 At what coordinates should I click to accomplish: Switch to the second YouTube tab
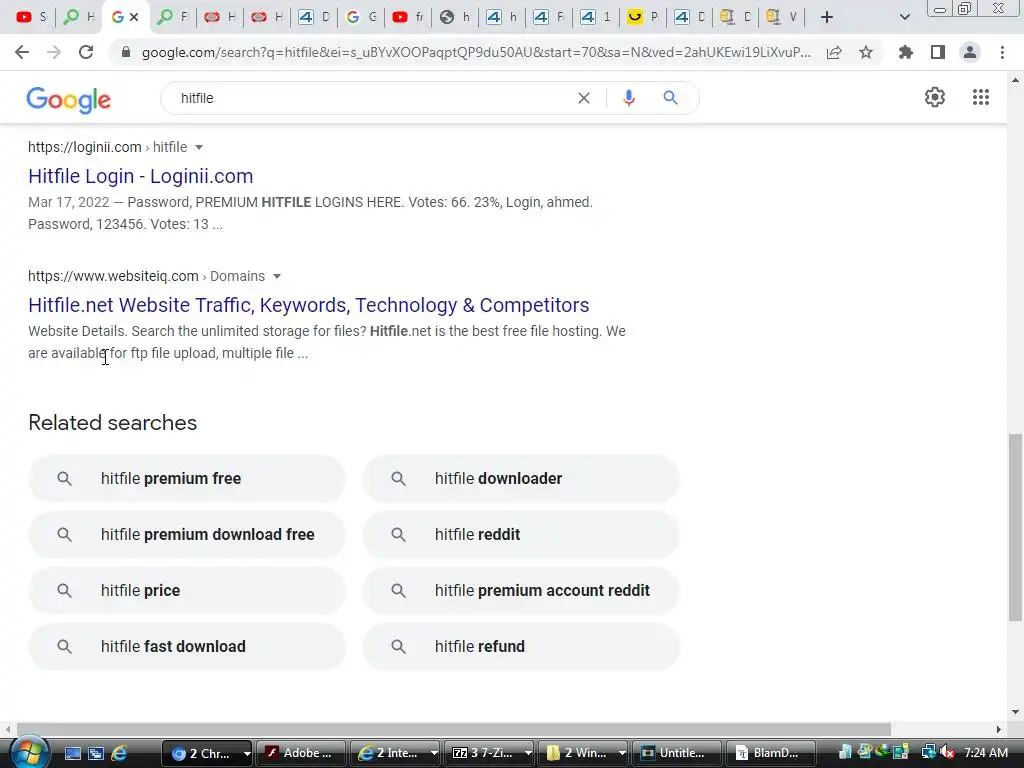407,17
